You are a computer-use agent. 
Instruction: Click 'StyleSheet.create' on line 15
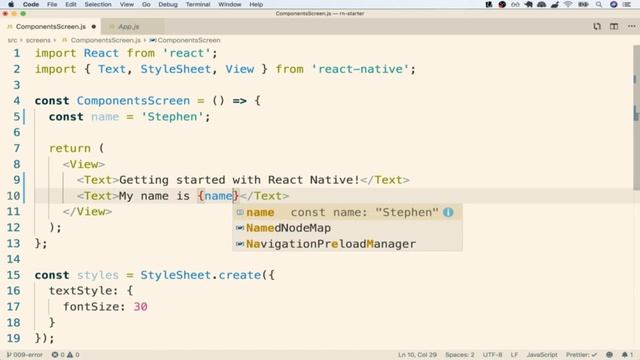tap(200, 275)
